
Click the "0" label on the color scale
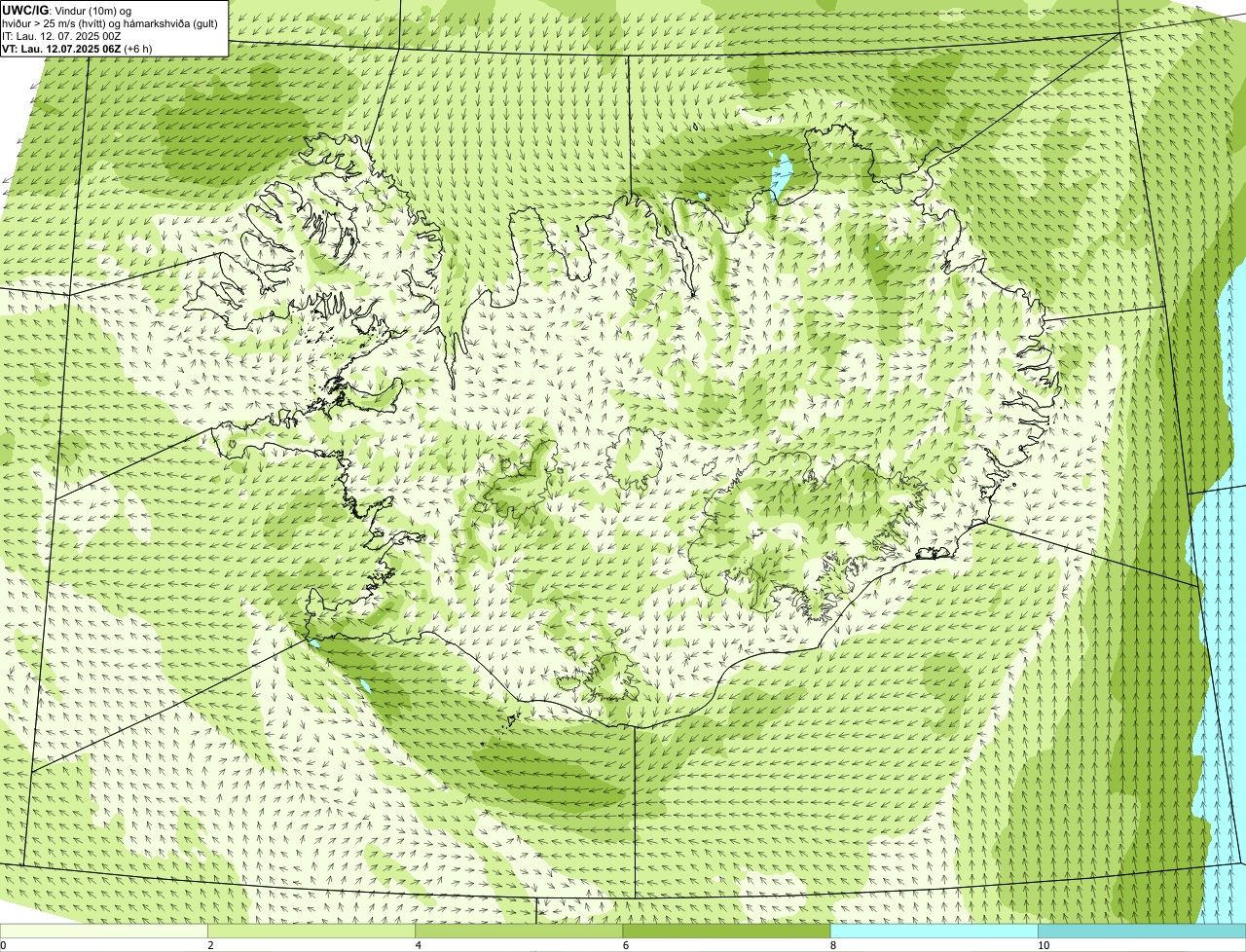click(x=3, y=945)
